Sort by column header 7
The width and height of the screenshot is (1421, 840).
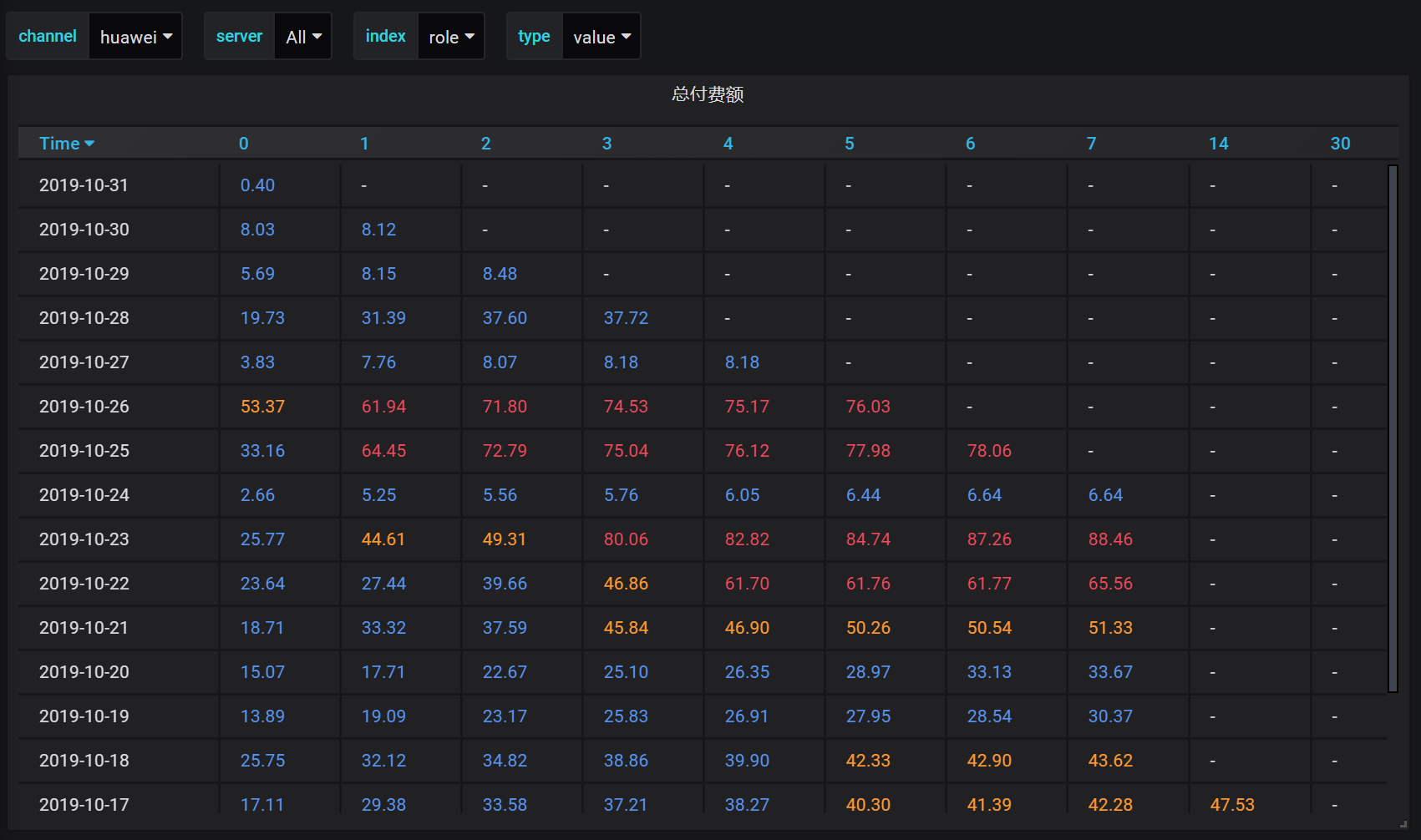click(1091, 144)
